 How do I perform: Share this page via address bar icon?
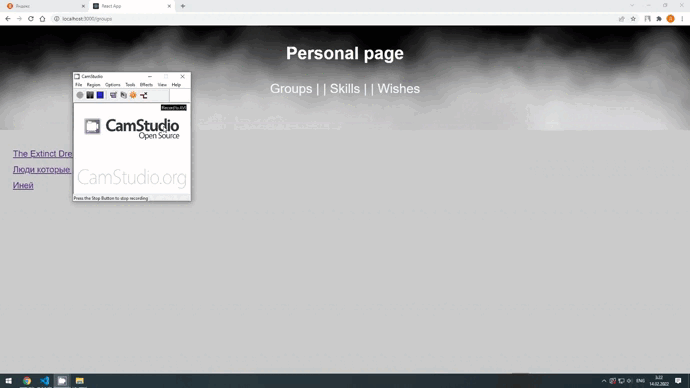[x=621, y=19]
